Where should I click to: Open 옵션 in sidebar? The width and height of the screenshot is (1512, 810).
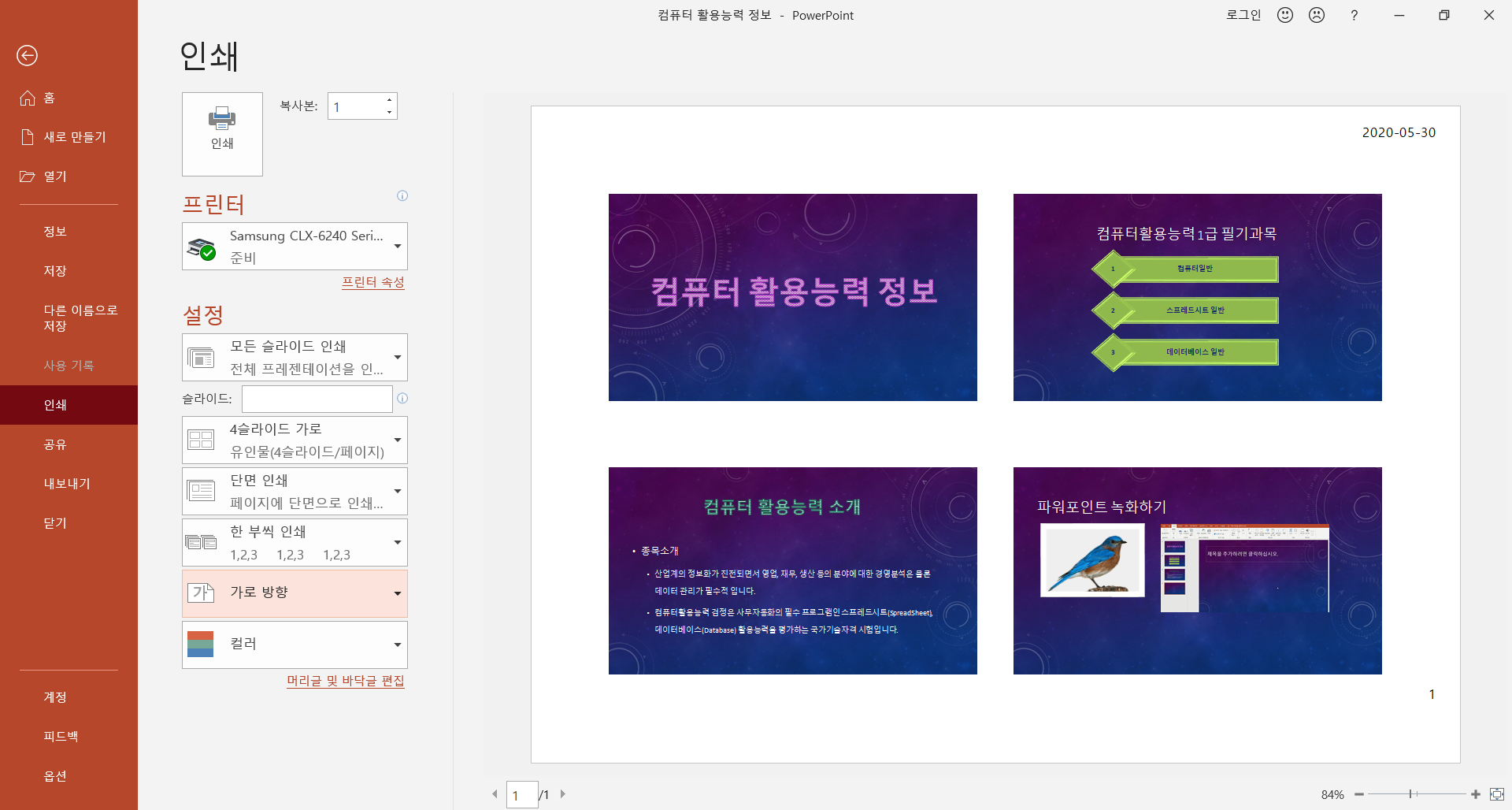click(69, 776)
